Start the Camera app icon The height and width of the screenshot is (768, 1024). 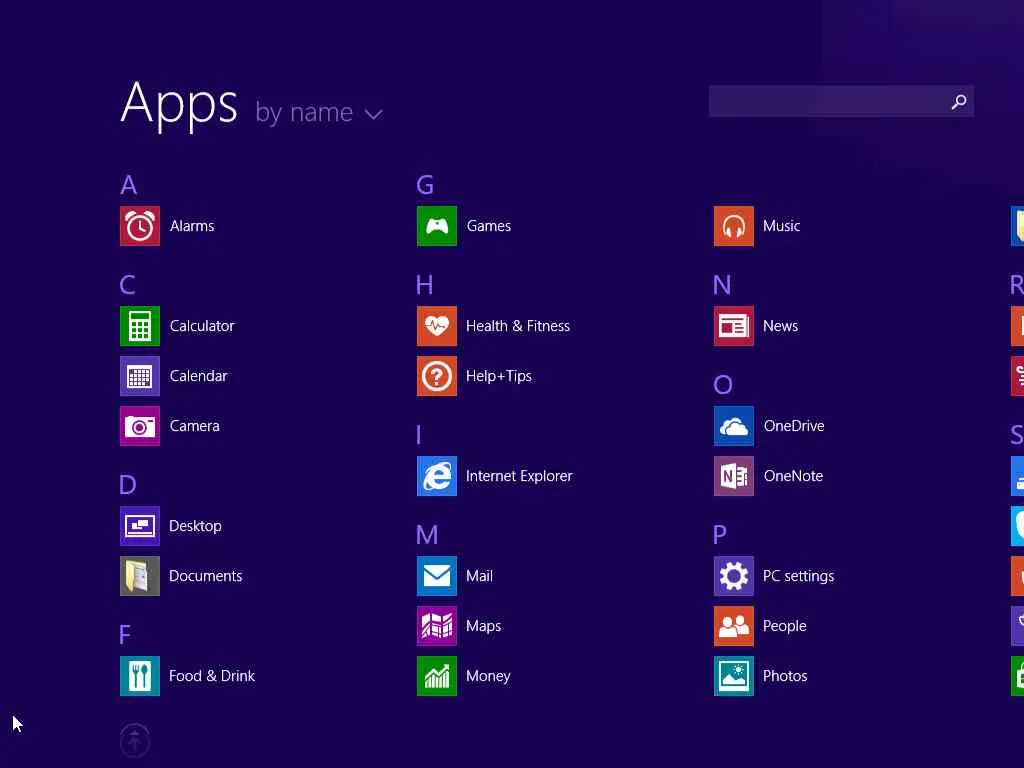click(x=140, y=426)
